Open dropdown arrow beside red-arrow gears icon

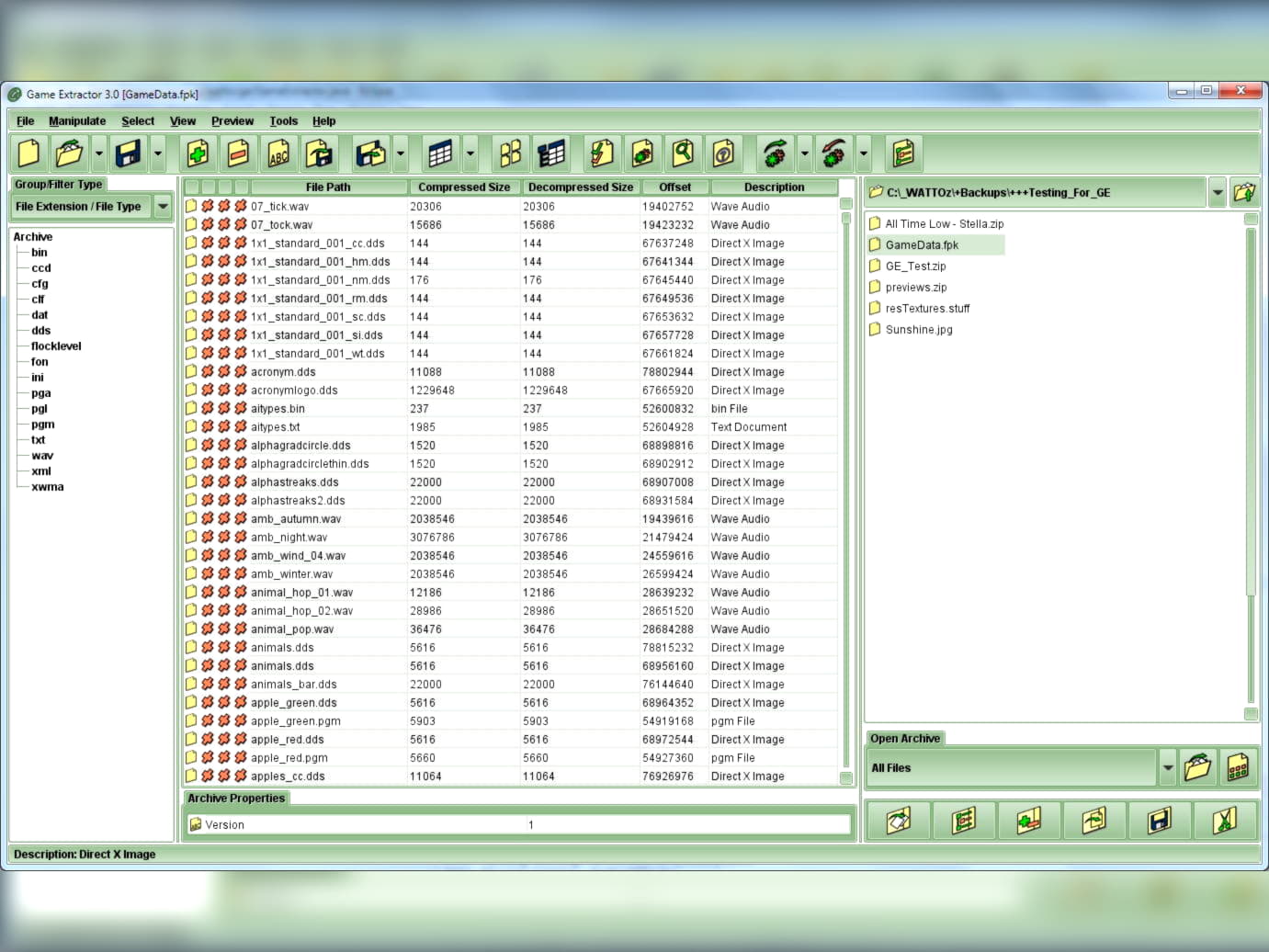[x=864, y=153]
